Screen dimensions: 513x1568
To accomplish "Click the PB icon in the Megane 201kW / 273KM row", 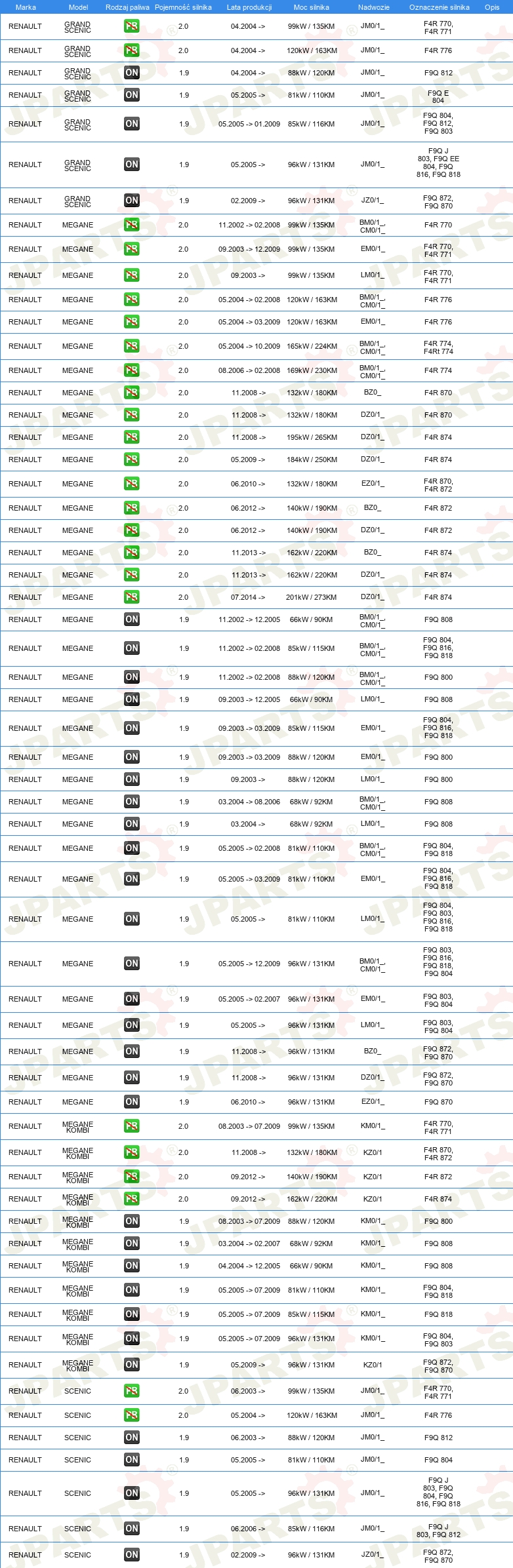I will pyautogui.click(x=132, y=597).
